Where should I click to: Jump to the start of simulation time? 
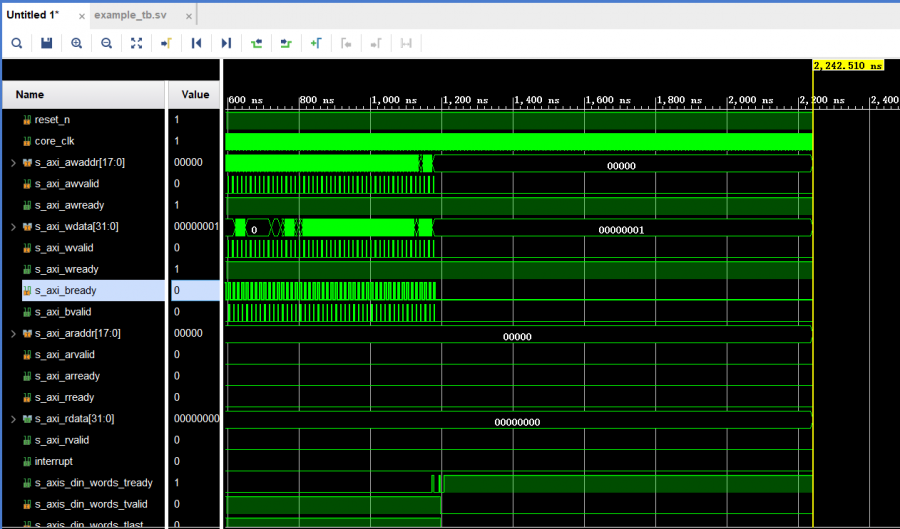tap(197, 43)
